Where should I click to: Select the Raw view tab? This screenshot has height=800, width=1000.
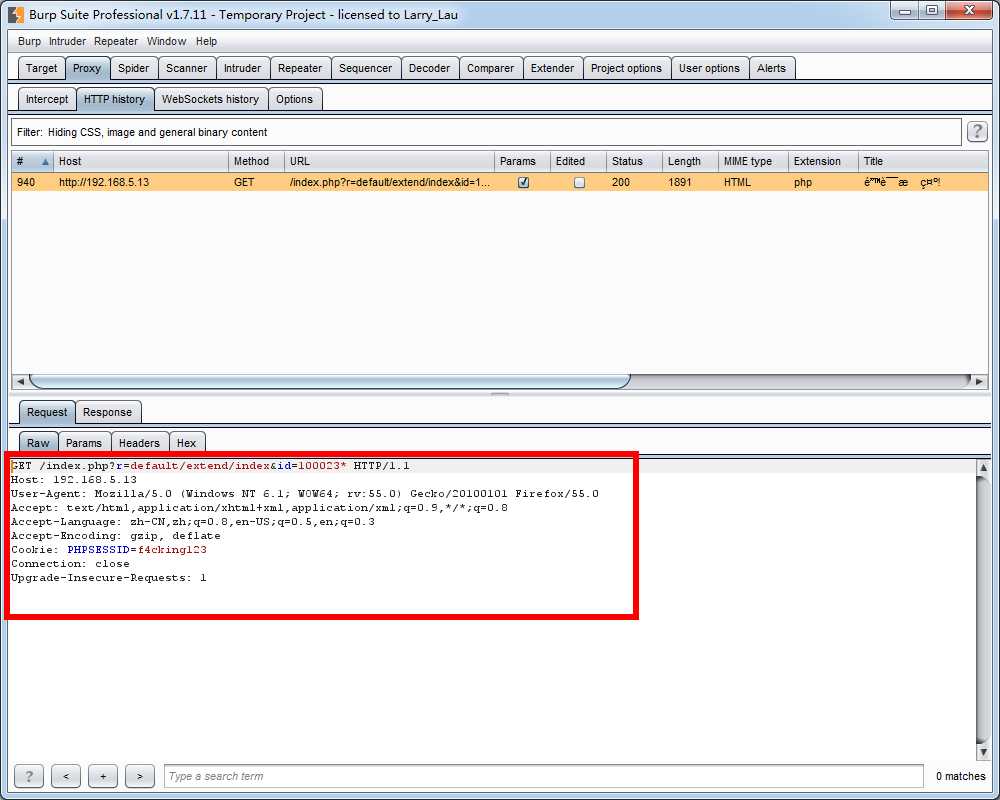point(38,443)
